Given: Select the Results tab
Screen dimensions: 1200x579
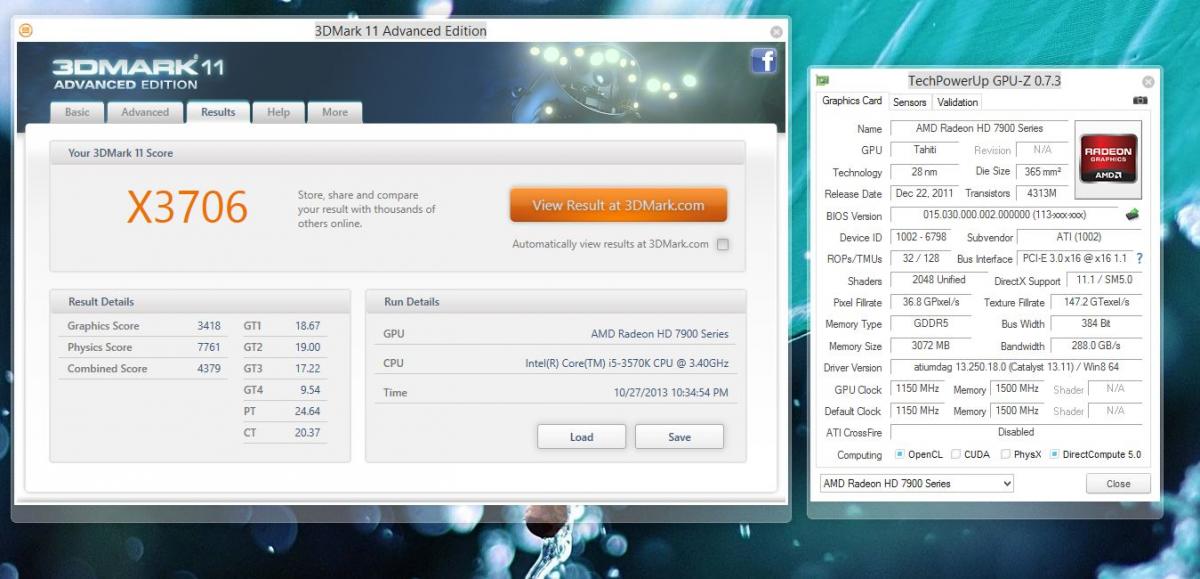Looking at the screenshot, I should 218,112.
